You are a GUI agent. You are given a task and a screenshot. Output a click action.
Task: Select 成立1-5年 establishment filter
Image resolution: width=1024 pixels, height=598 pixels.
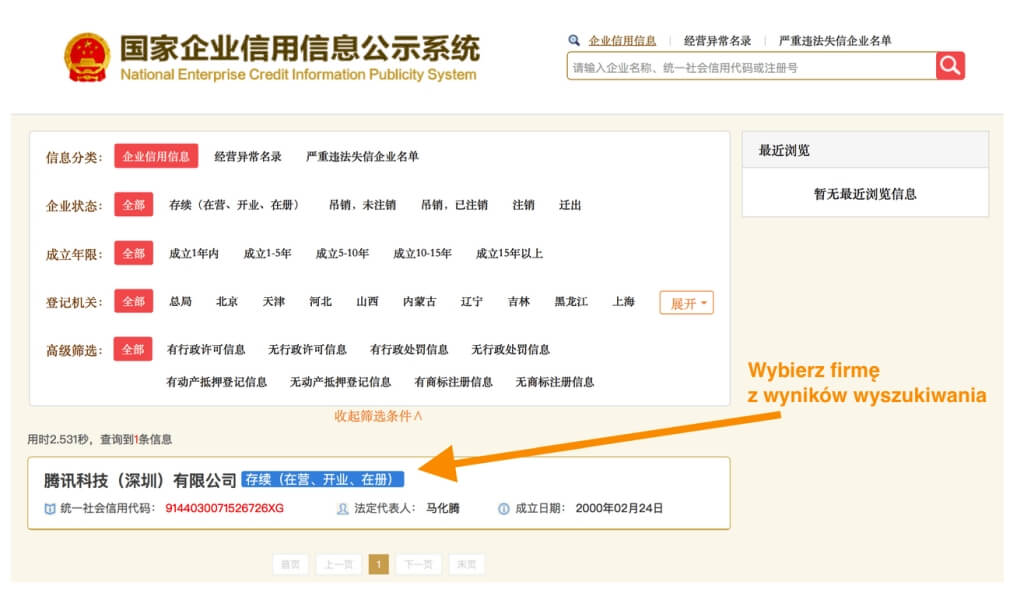(267, 253)
